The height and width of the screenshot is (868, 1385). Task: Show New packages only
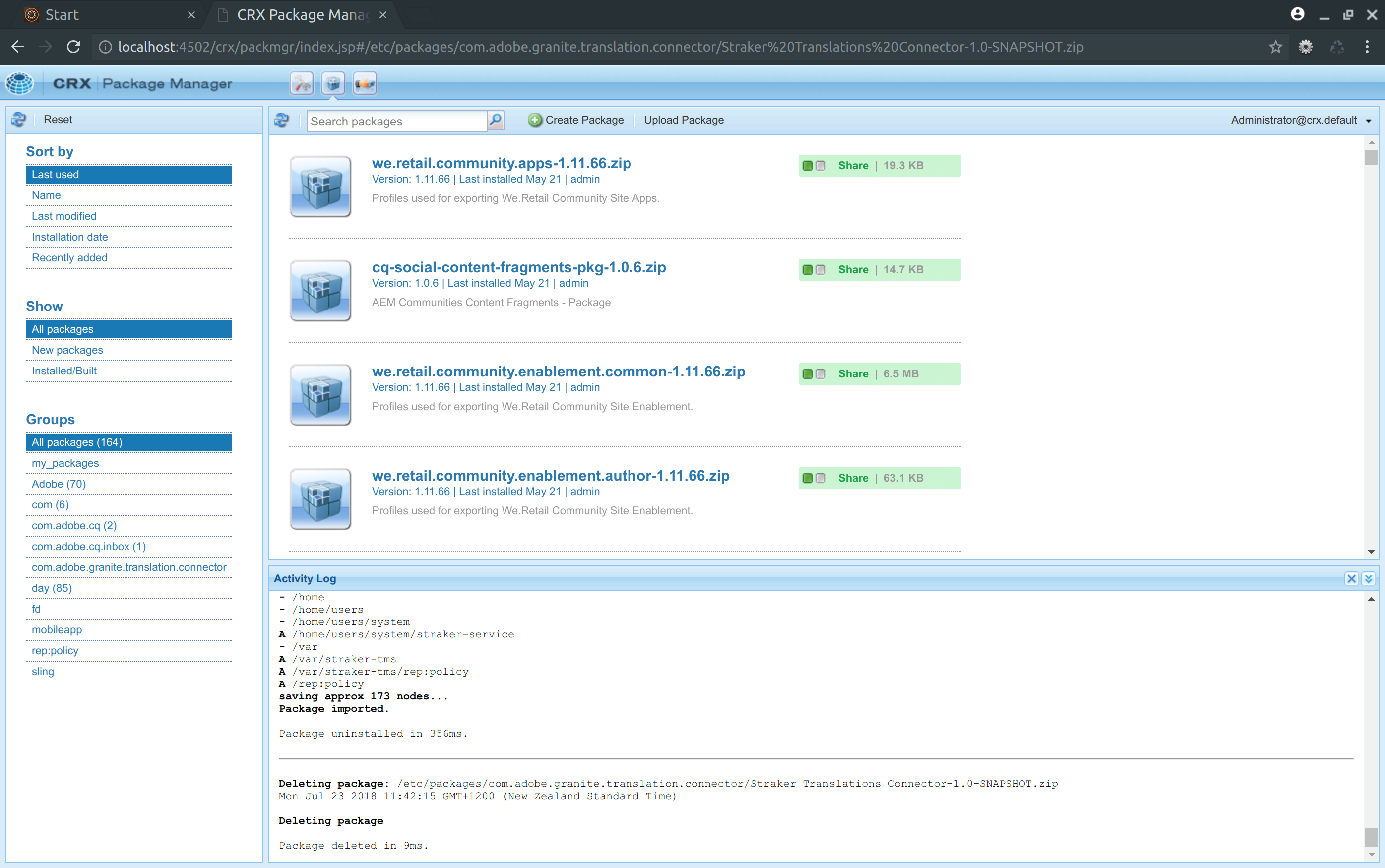coord(129,350)
